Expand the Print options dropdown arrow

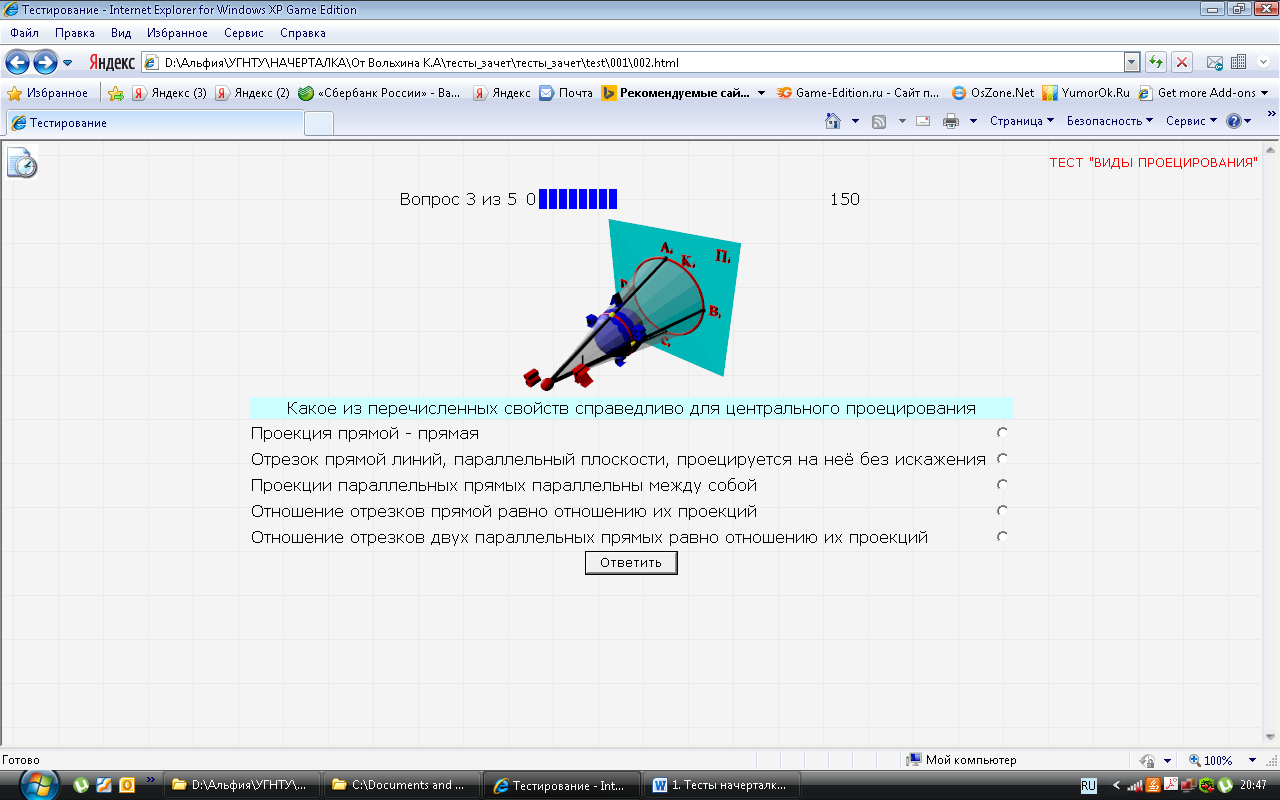973,121
